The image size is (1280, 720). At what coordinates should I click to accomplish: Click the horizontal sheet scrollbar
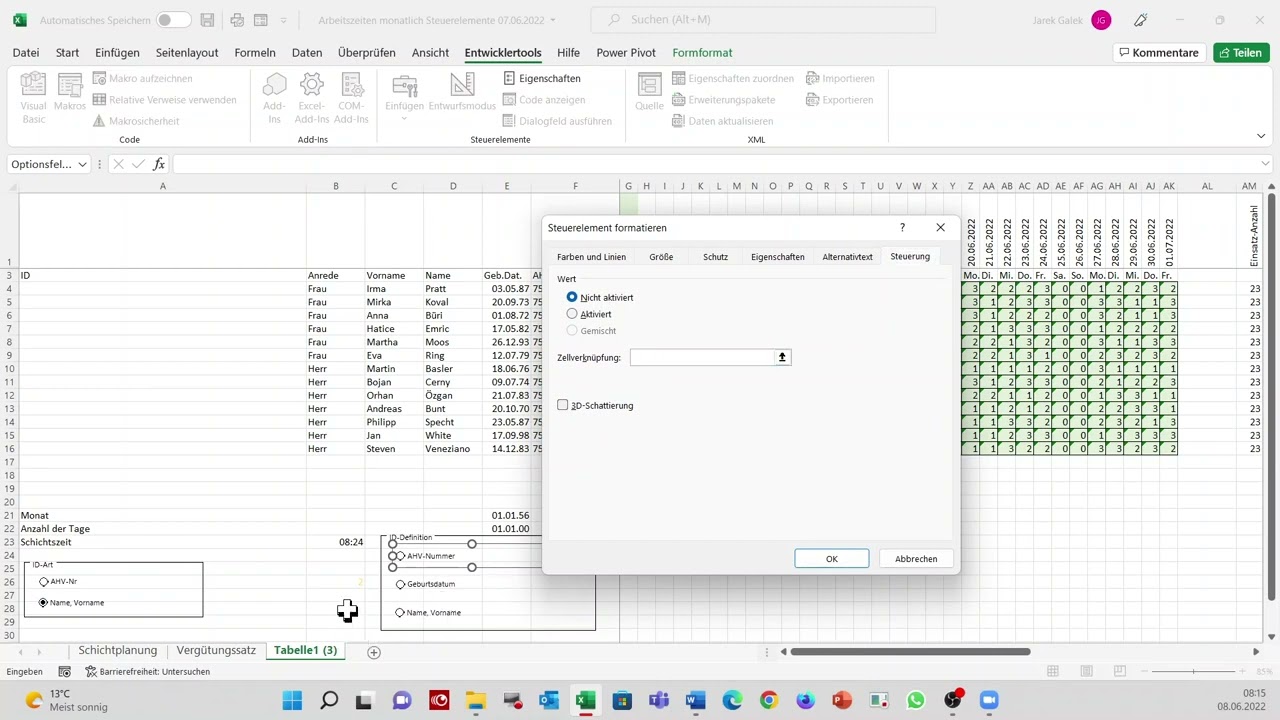(910, 652)
